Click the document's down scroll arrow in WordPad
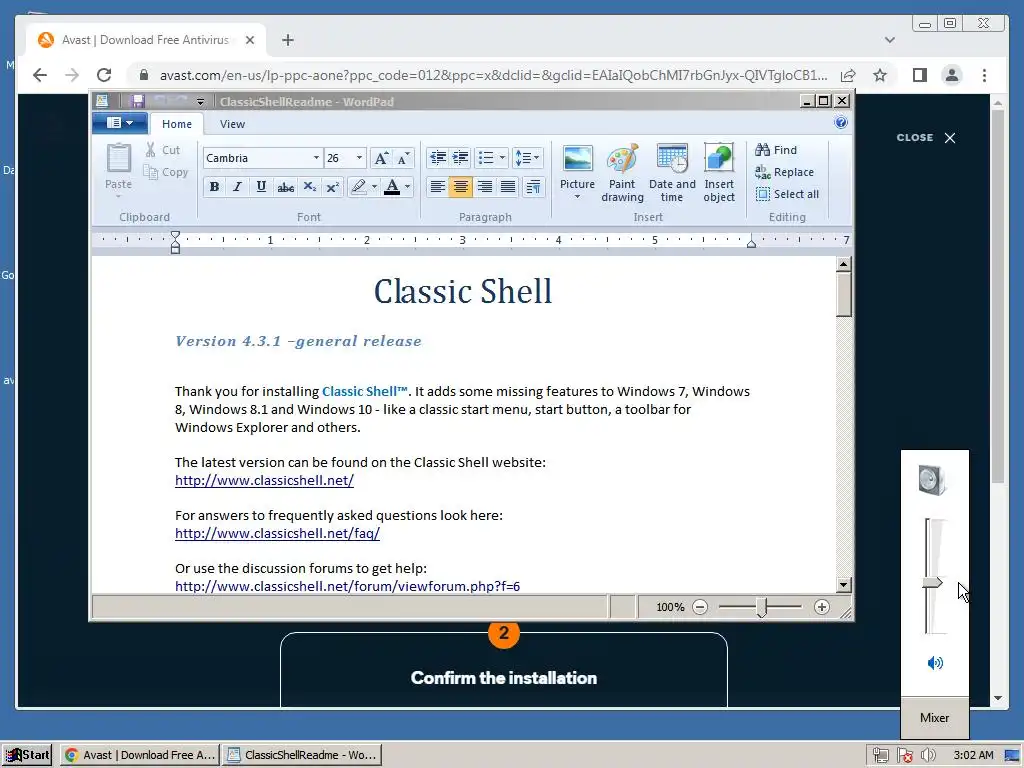 [x=844, y=584]
